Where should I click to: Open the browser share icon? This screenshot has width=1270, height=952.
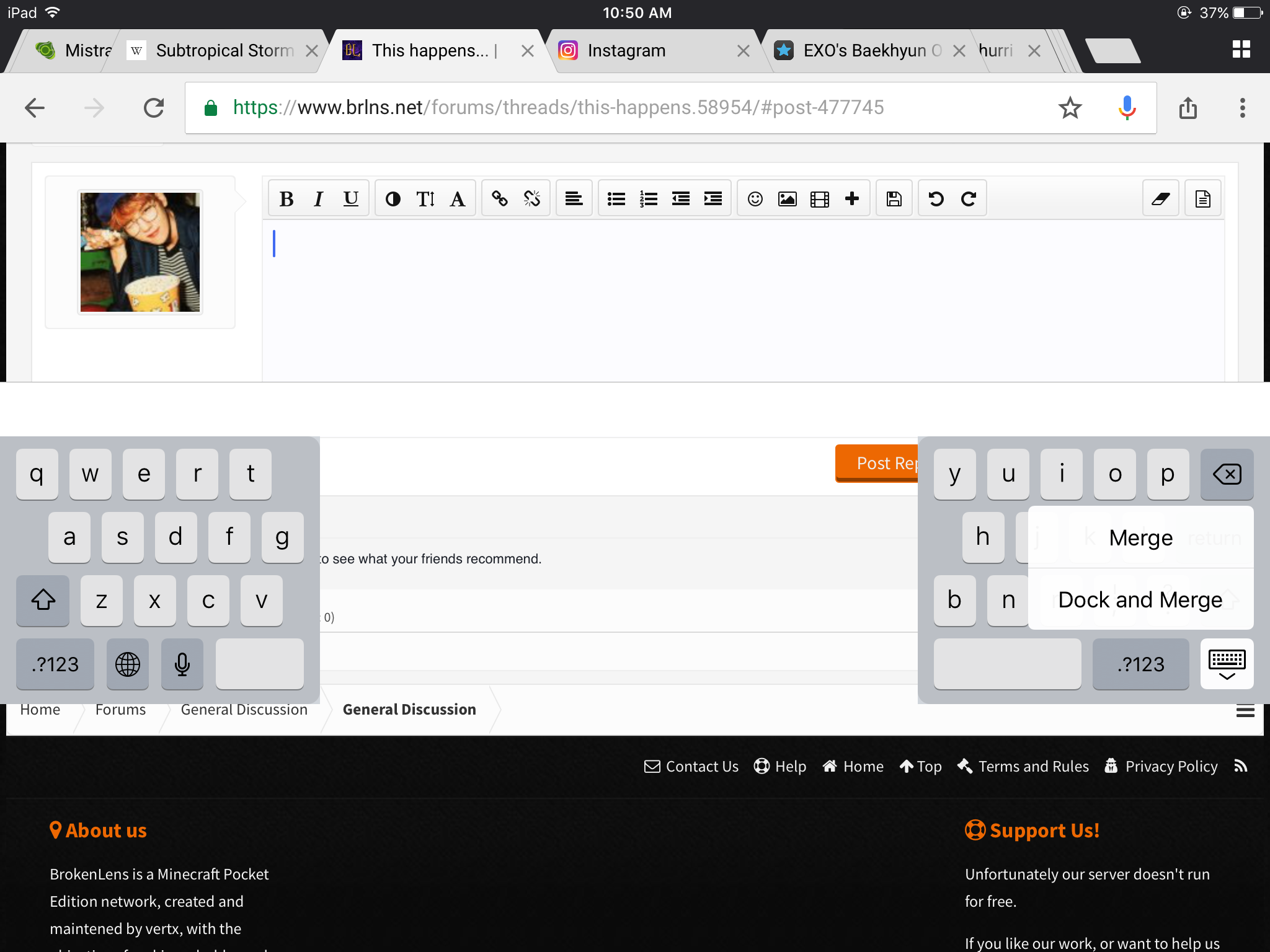click(x=1188, y=108)
